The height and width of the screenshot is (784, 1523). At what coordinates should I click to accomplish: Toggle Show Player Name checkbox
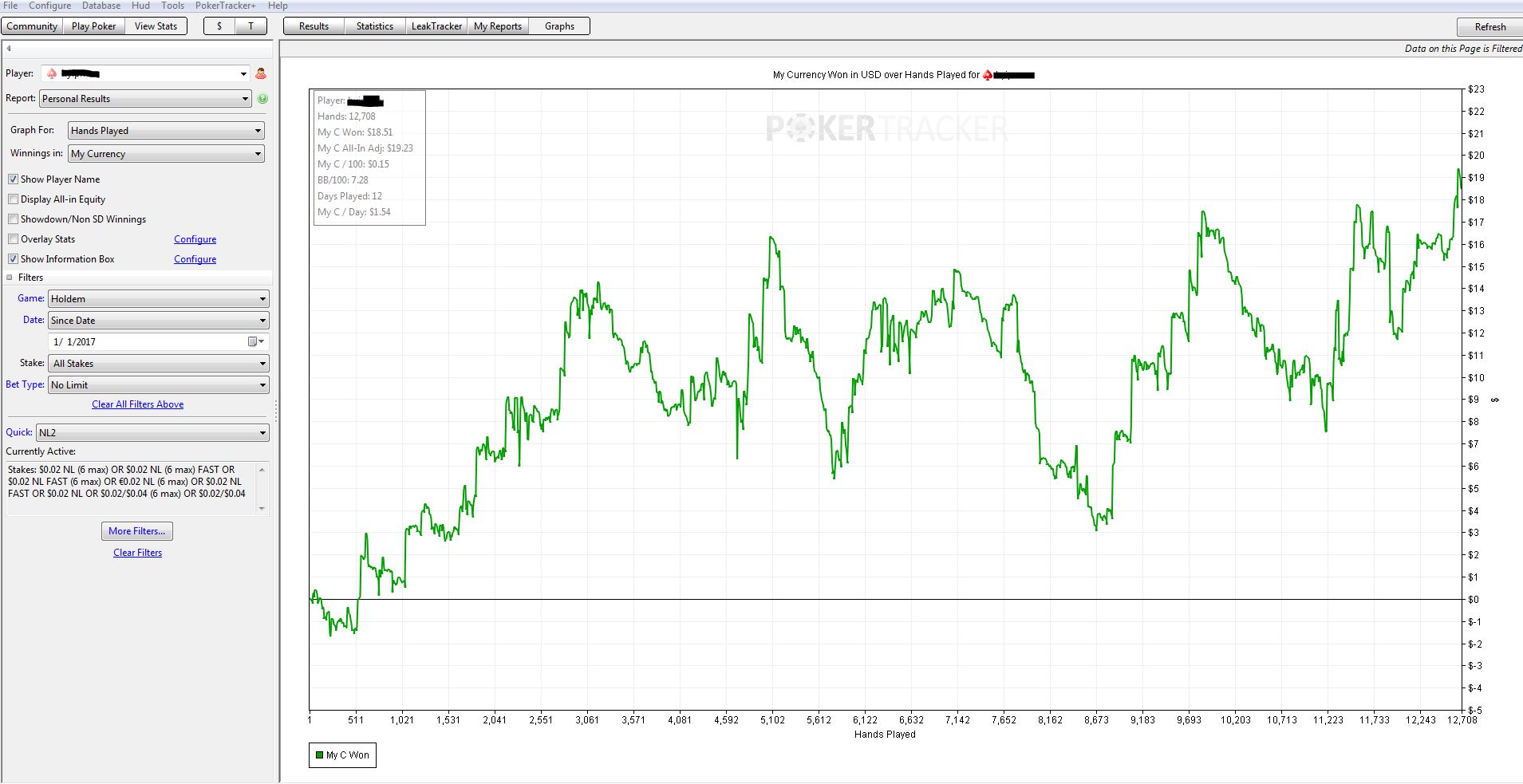(x=13, y=179)
